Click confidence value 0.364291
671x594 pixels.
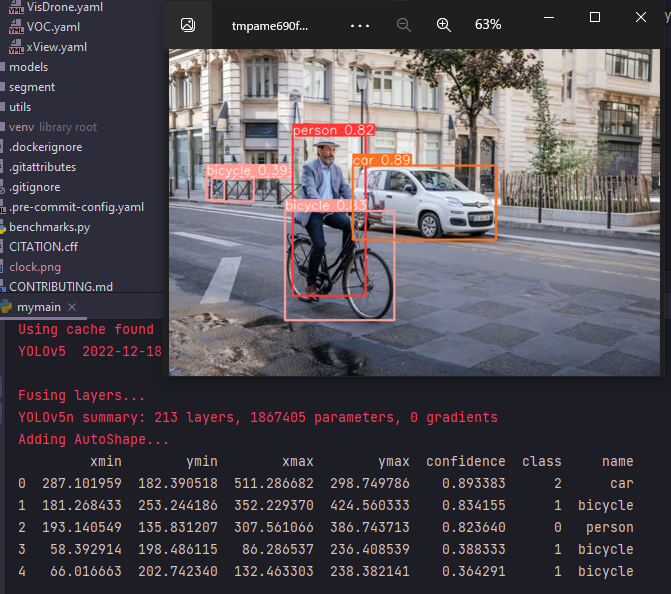click(474, 571)
